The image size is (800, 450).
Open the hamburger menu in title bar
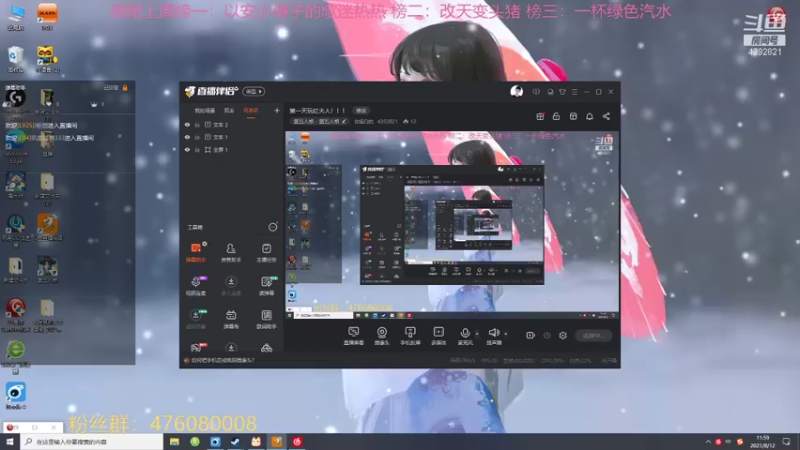click(x=574, y=92)
